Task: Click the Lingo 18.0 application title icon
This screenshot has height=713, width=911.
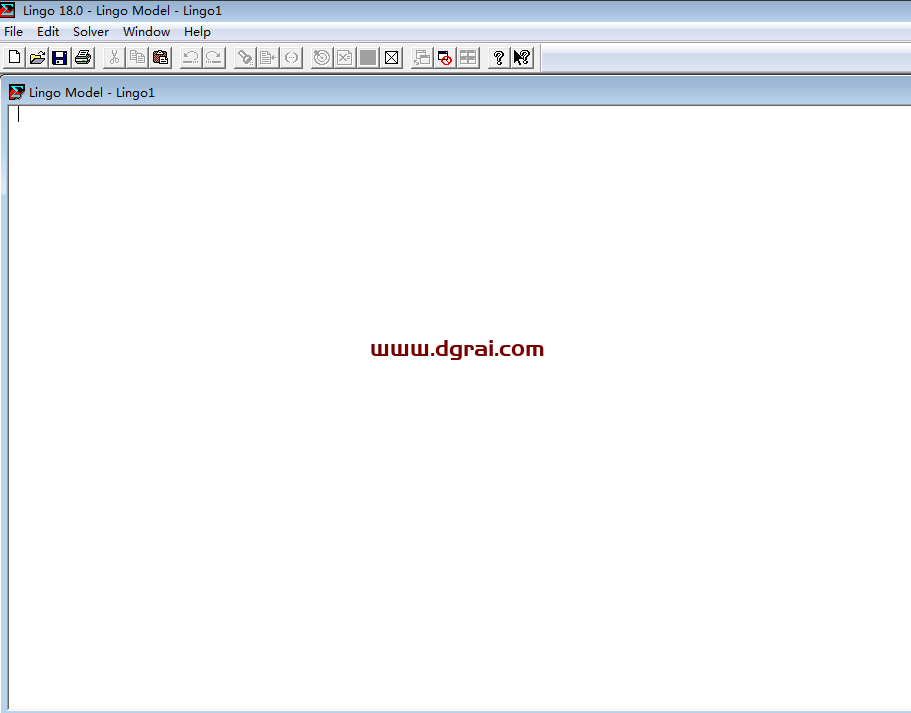Action: click(x=8, y=10)
